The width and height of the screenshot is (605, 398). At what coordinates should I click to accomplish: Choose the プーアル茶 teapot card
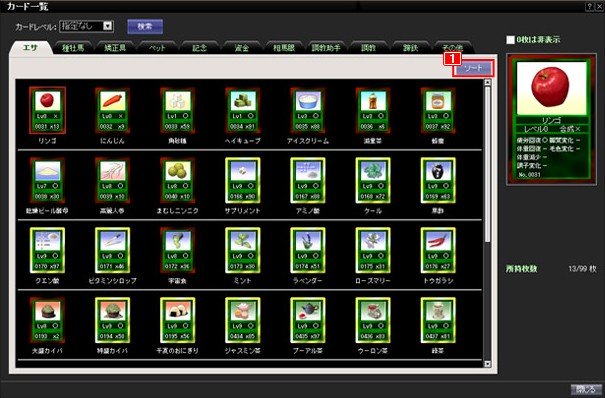[308, 320]
